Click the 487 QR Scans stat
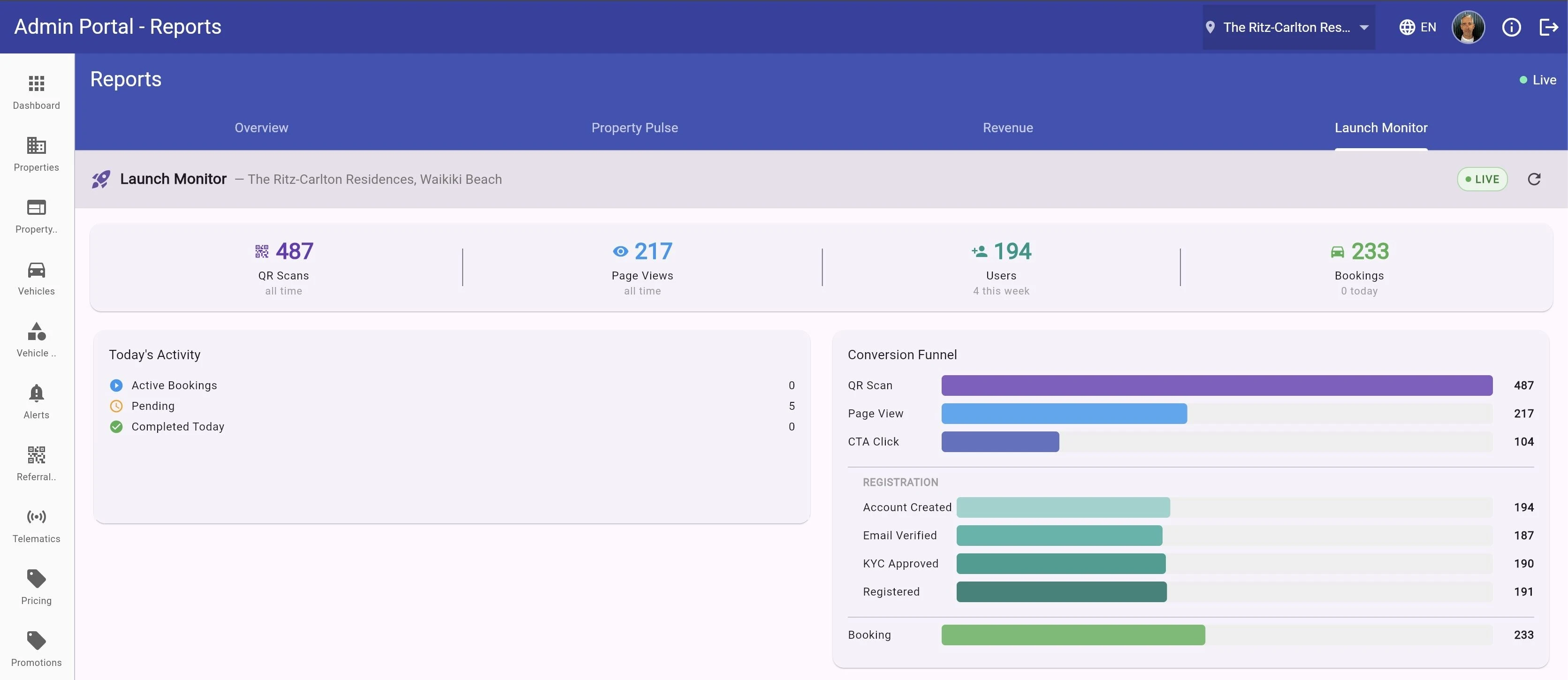 (x=295, y=251)
